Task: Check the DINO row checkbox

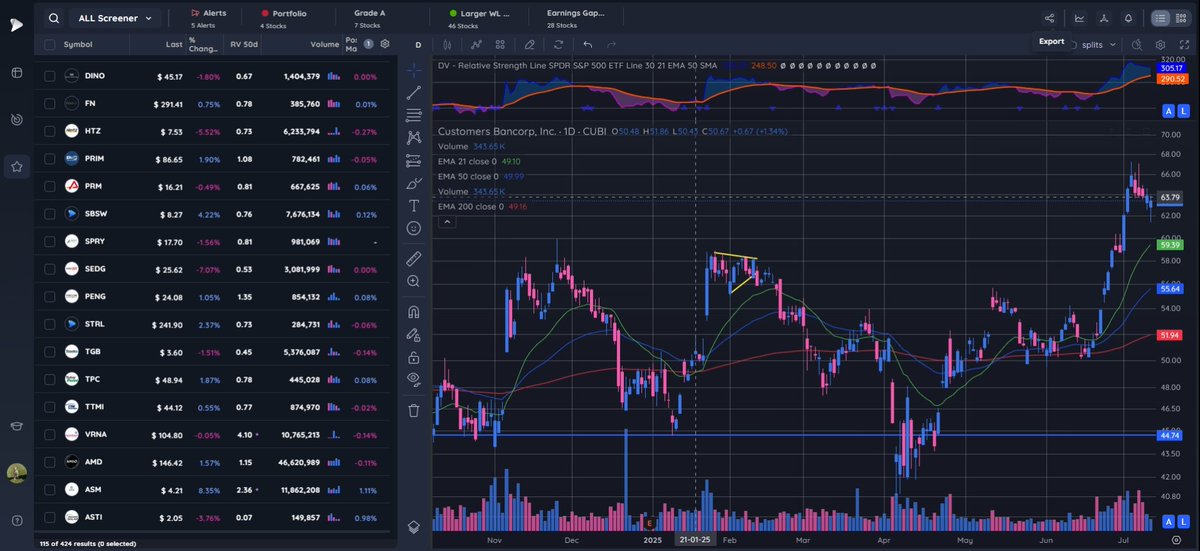Action: [x=49, y=76]
